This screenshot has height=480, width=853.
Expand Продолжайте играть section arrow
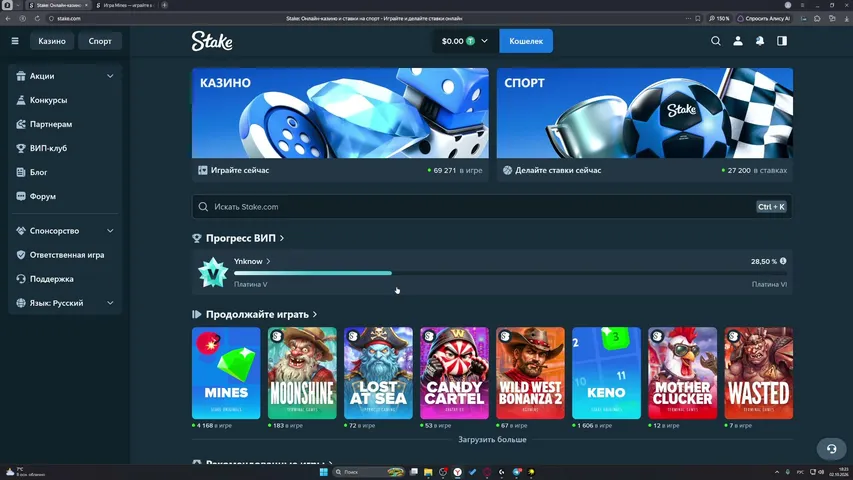(315, 315)
